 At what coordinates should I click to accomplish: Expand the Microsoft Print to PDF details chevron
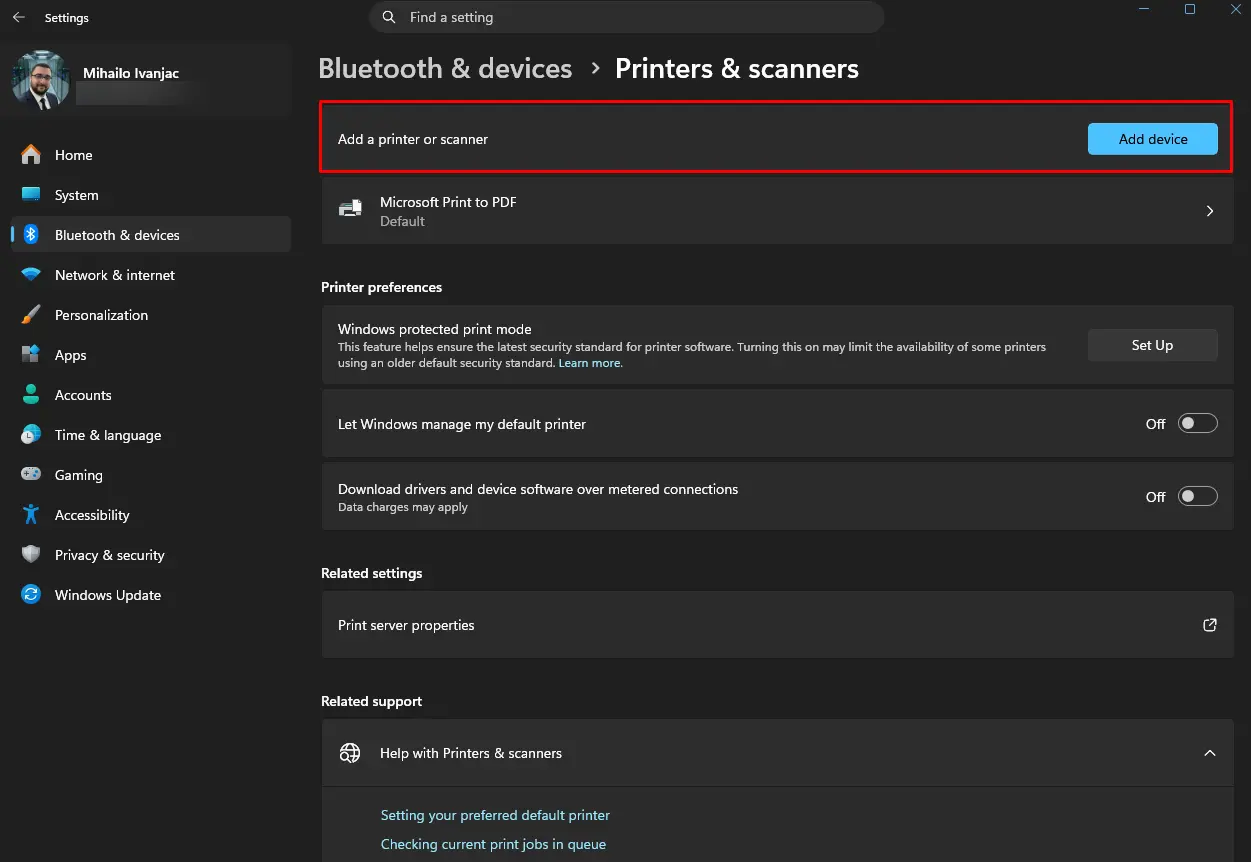[x=1209, y=210]
